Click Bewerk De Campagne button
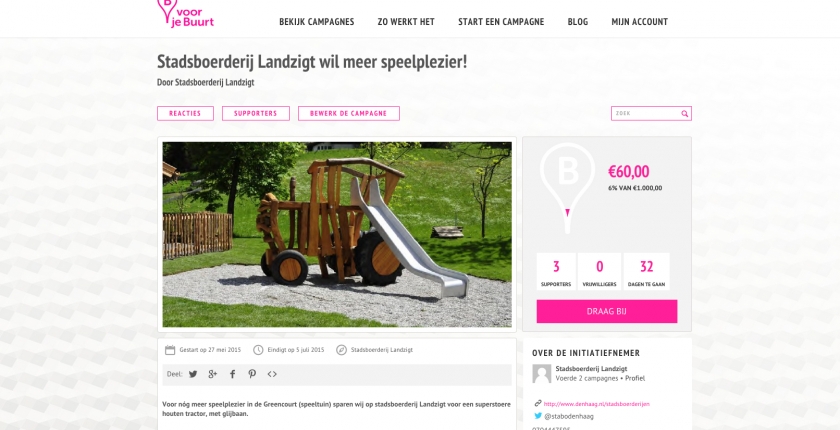The width and height of the screenshot is (840, 430). pos(349,114)
